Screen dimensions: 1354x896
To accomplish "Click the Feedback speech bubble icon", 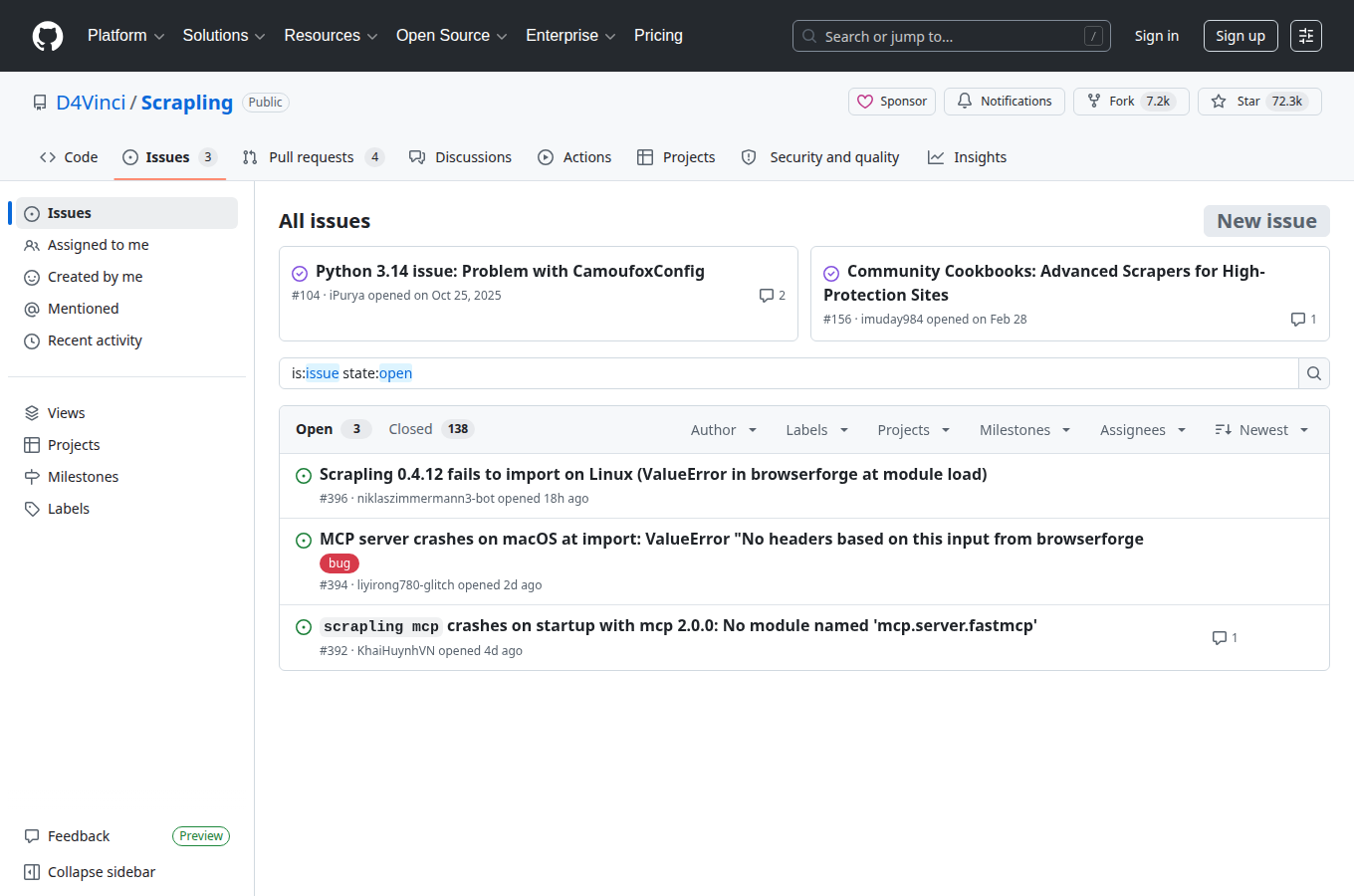I will [32, 836].
